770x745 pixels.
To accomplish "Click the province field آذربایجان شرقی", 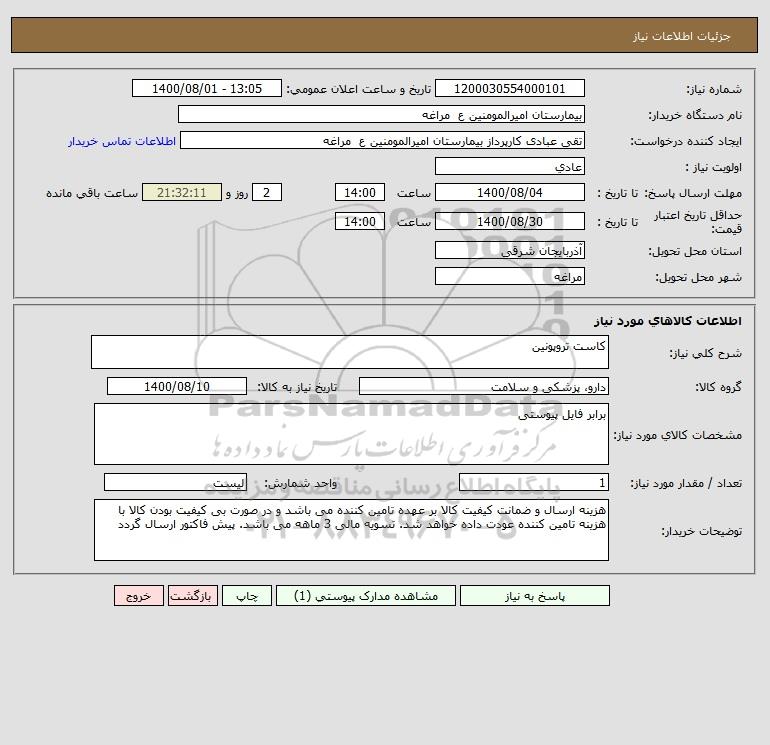I will (510, 250).
